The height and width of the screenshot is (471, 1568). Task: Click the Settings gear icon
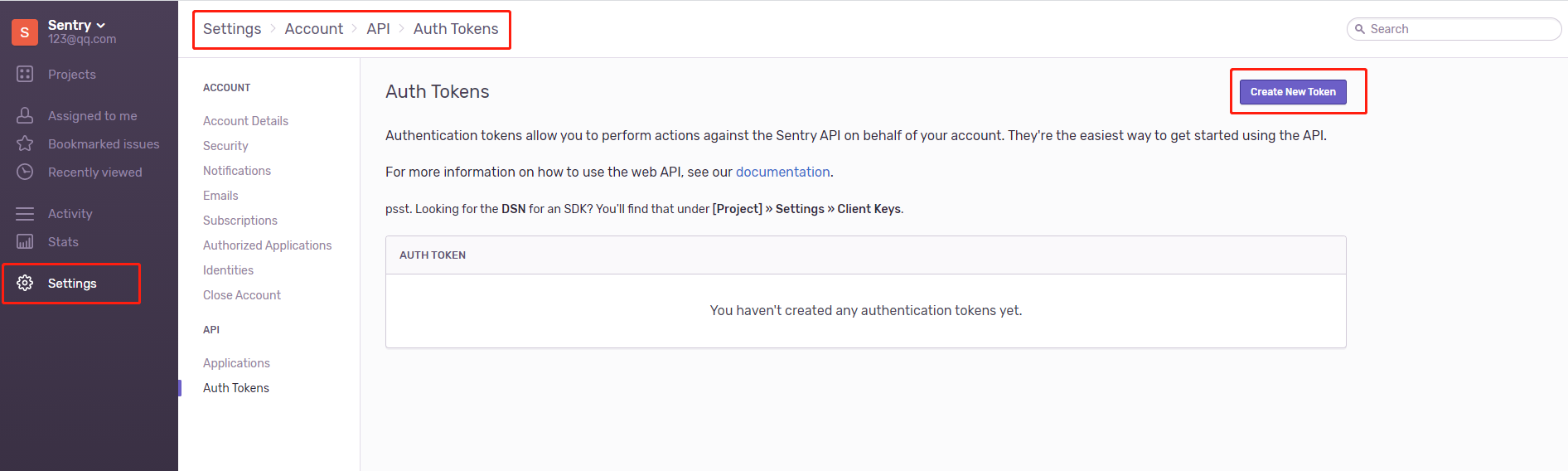pos(25,283)
